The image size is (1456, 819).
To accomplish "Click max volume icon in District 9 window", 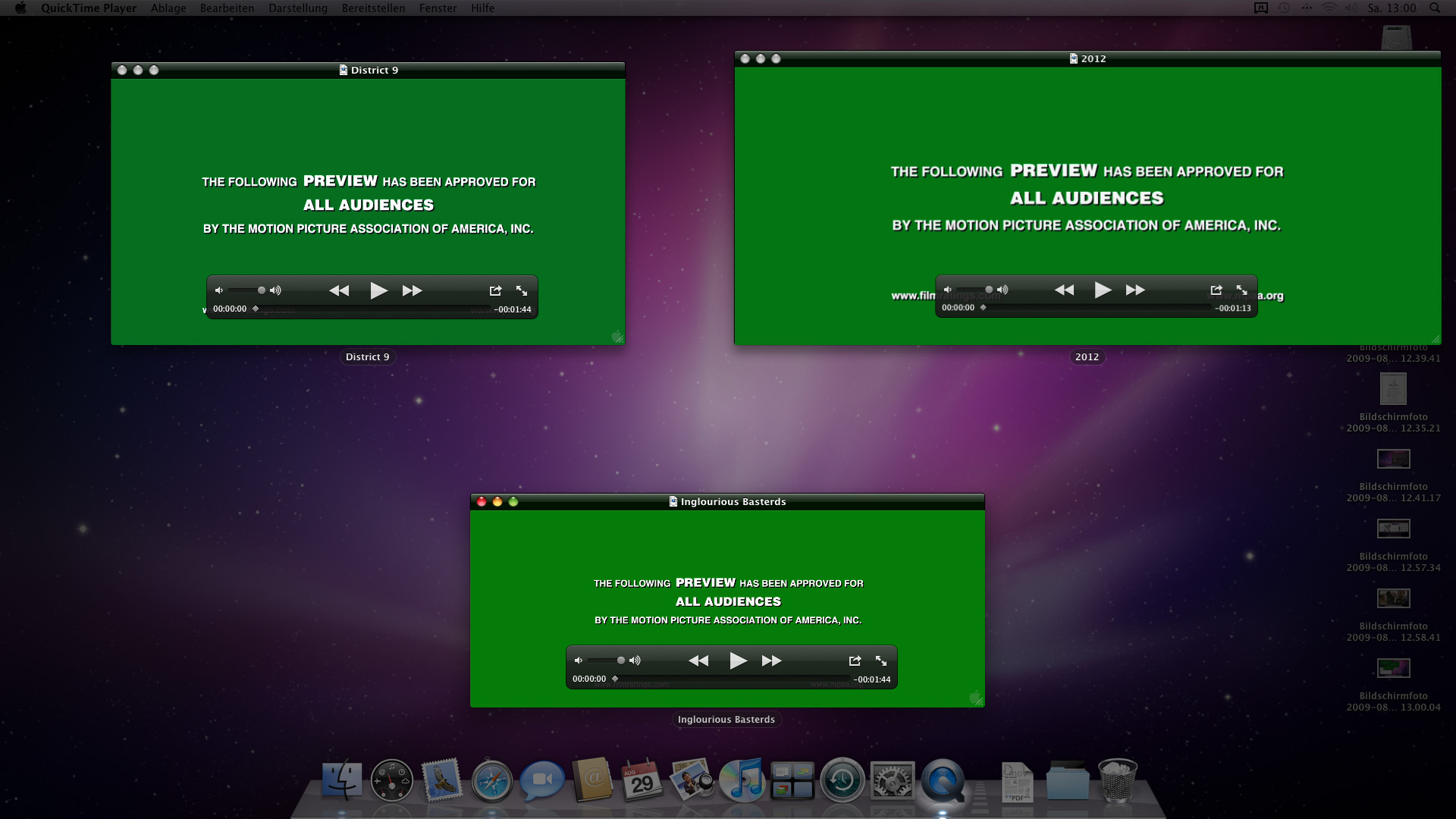I will 275,290.
